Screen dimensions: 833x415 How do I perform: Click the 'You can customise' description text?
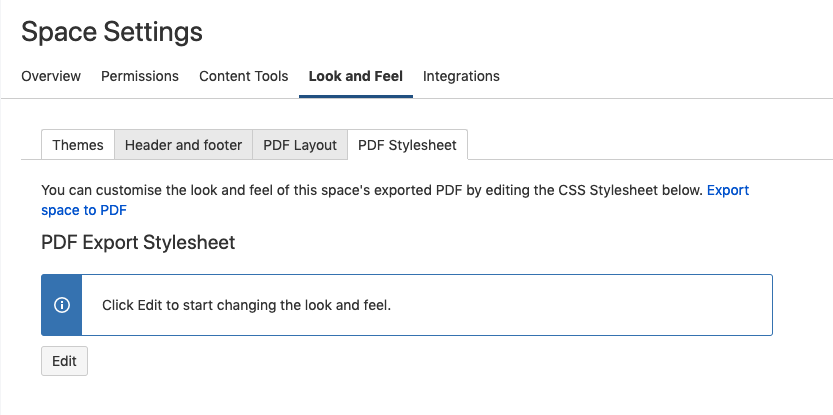pos(371,190)
